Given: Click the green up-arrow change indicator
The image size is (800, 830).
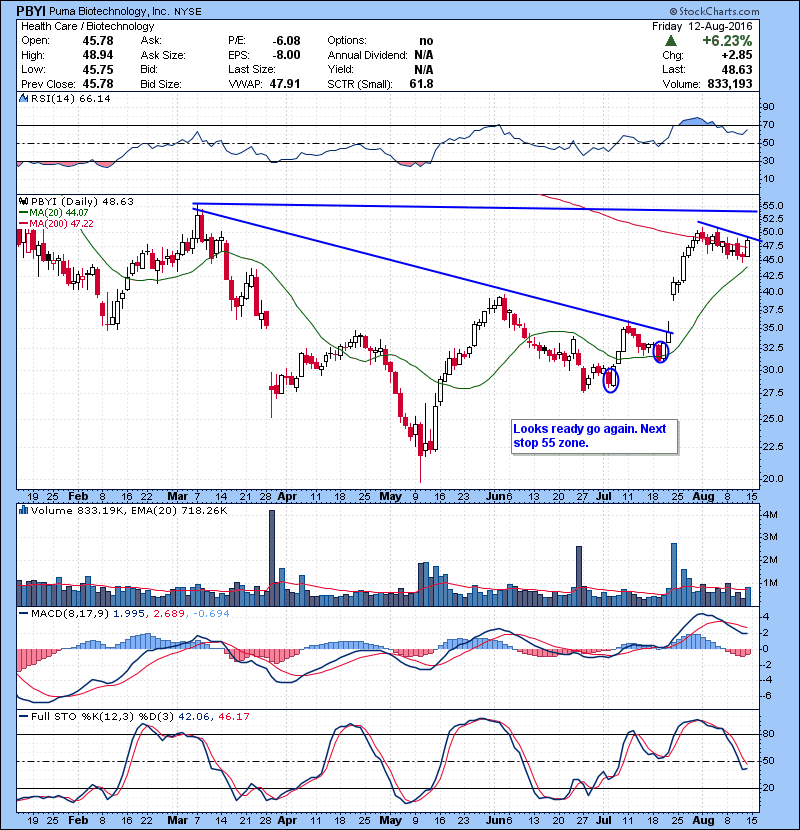Looking at the screenshot, I should pos(671,41).
